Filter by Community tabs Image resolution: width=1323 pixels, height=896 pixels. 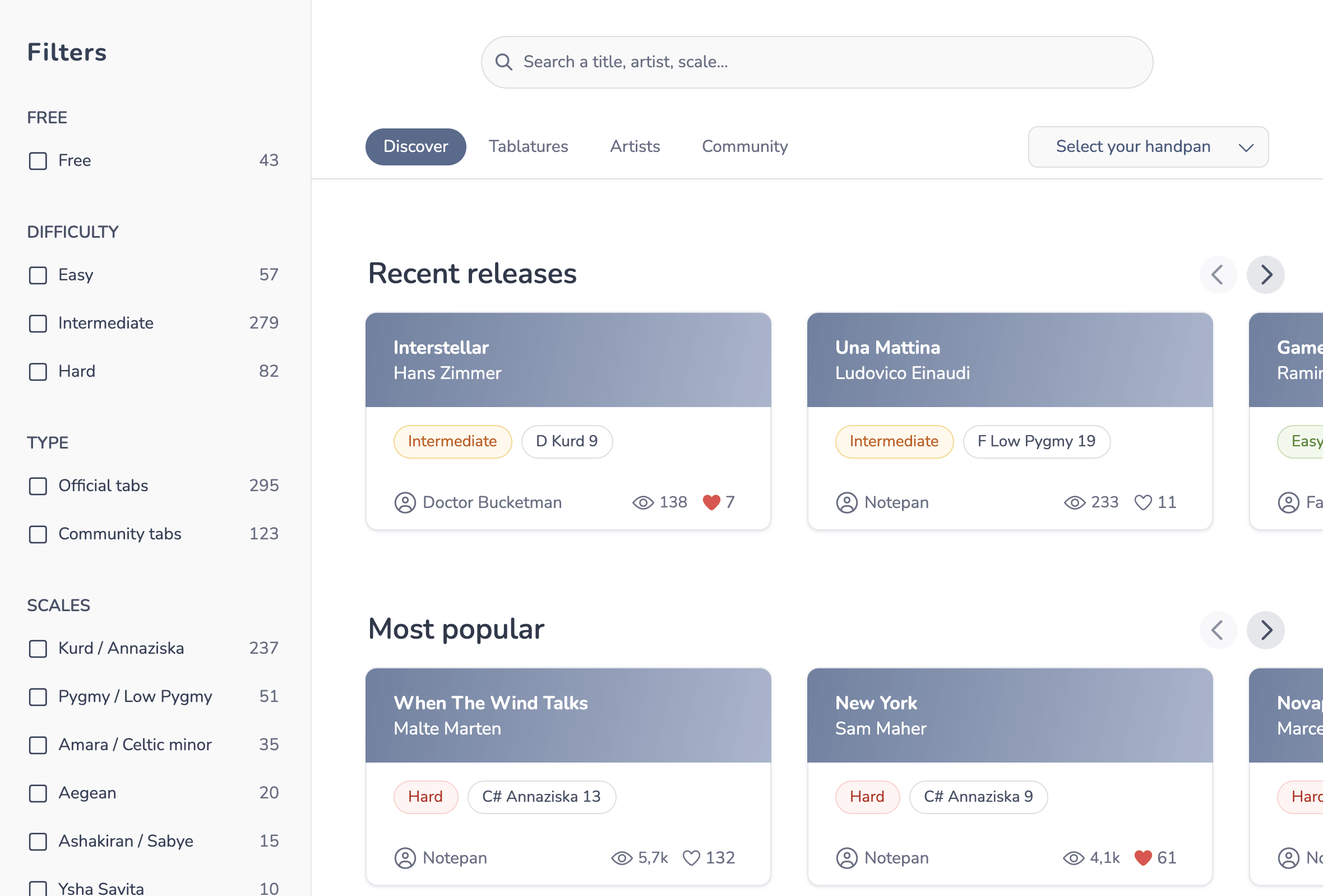click(x=38, y=534)
